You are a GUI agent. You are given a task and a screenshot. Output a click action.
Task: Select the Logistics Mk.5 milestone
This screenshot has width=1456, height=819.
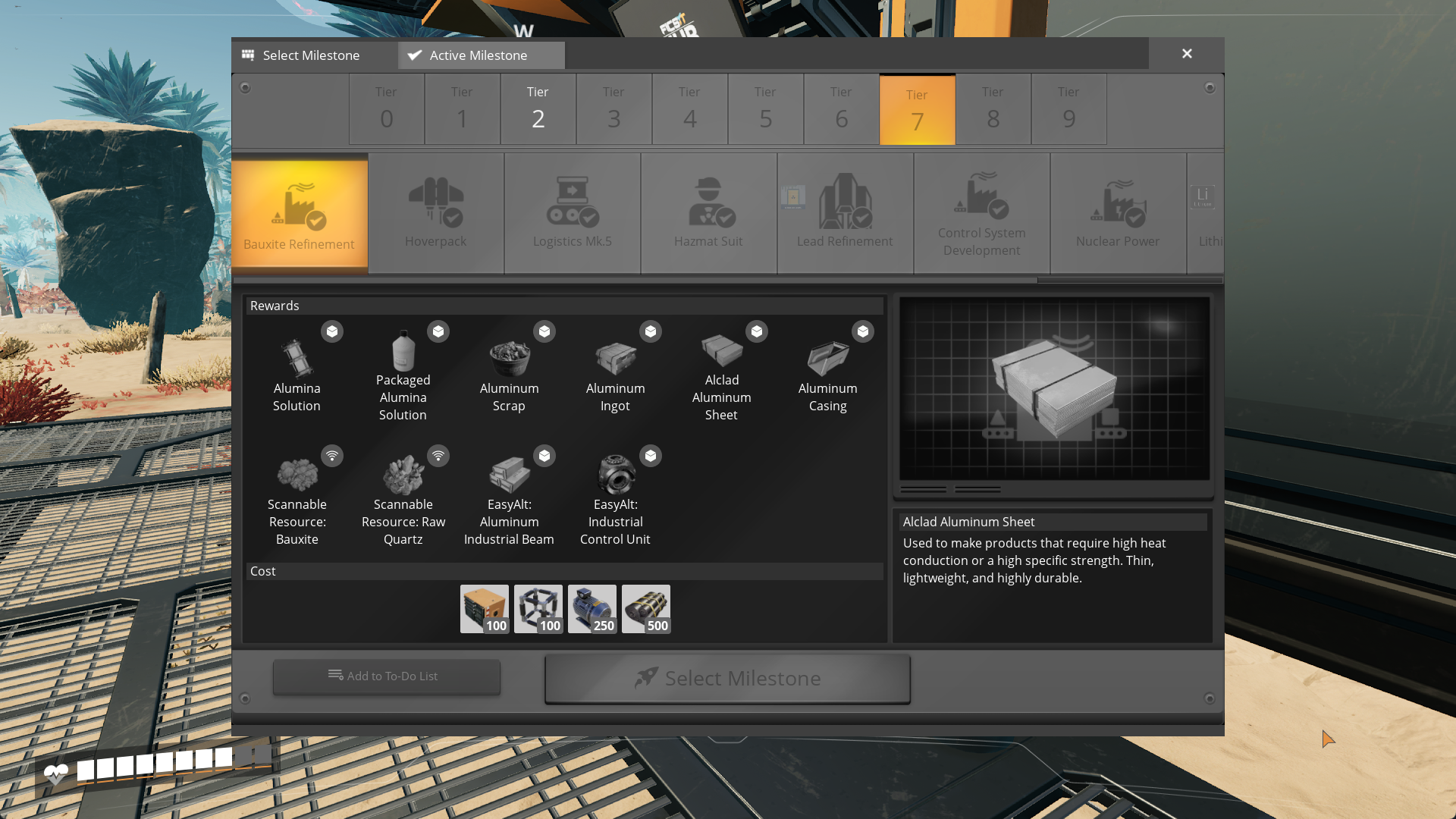(x=573, y=213)
